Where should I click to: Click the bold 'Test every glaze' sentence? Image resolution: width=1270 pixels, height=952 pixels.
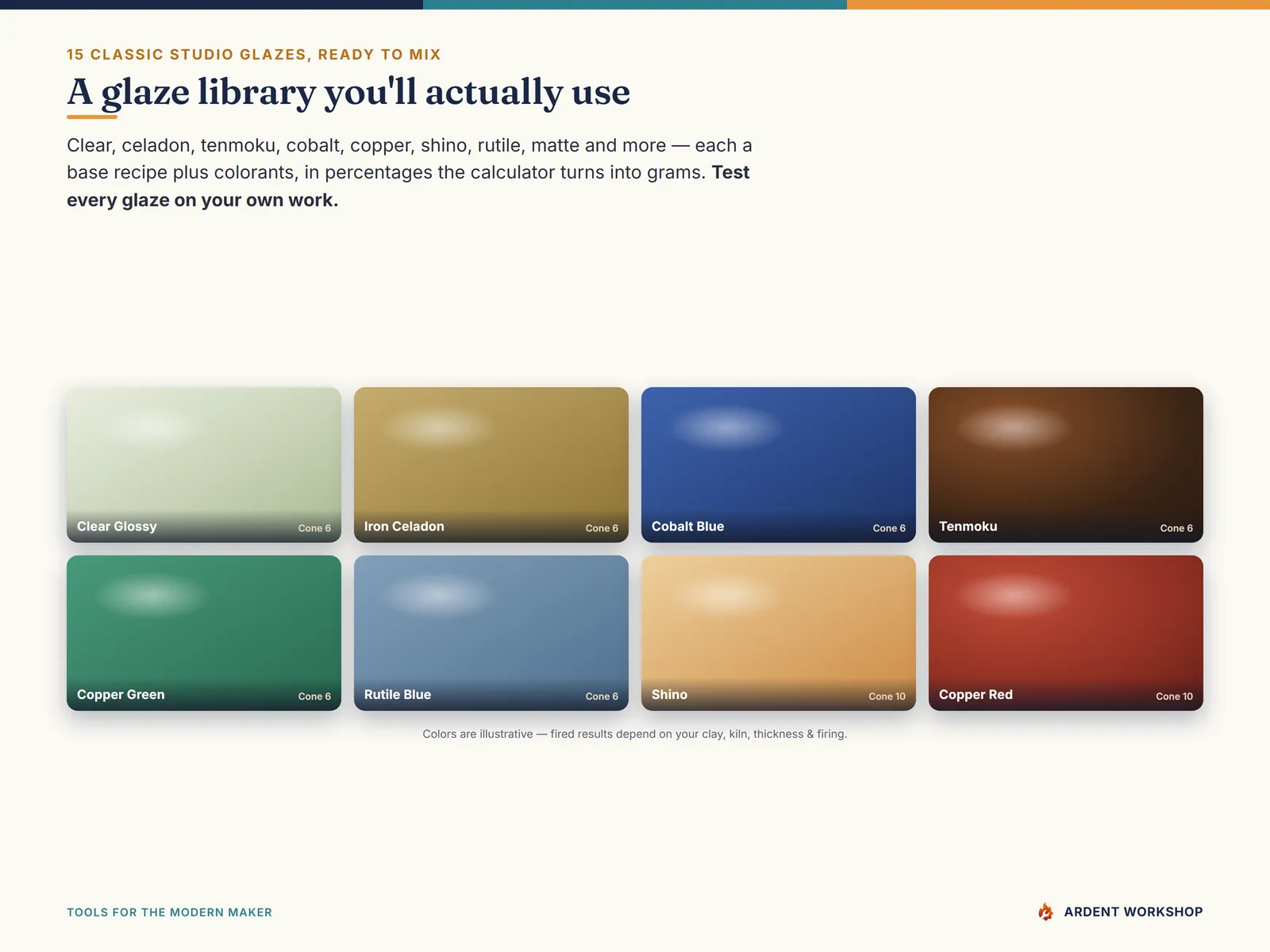(x=408, y=186)
